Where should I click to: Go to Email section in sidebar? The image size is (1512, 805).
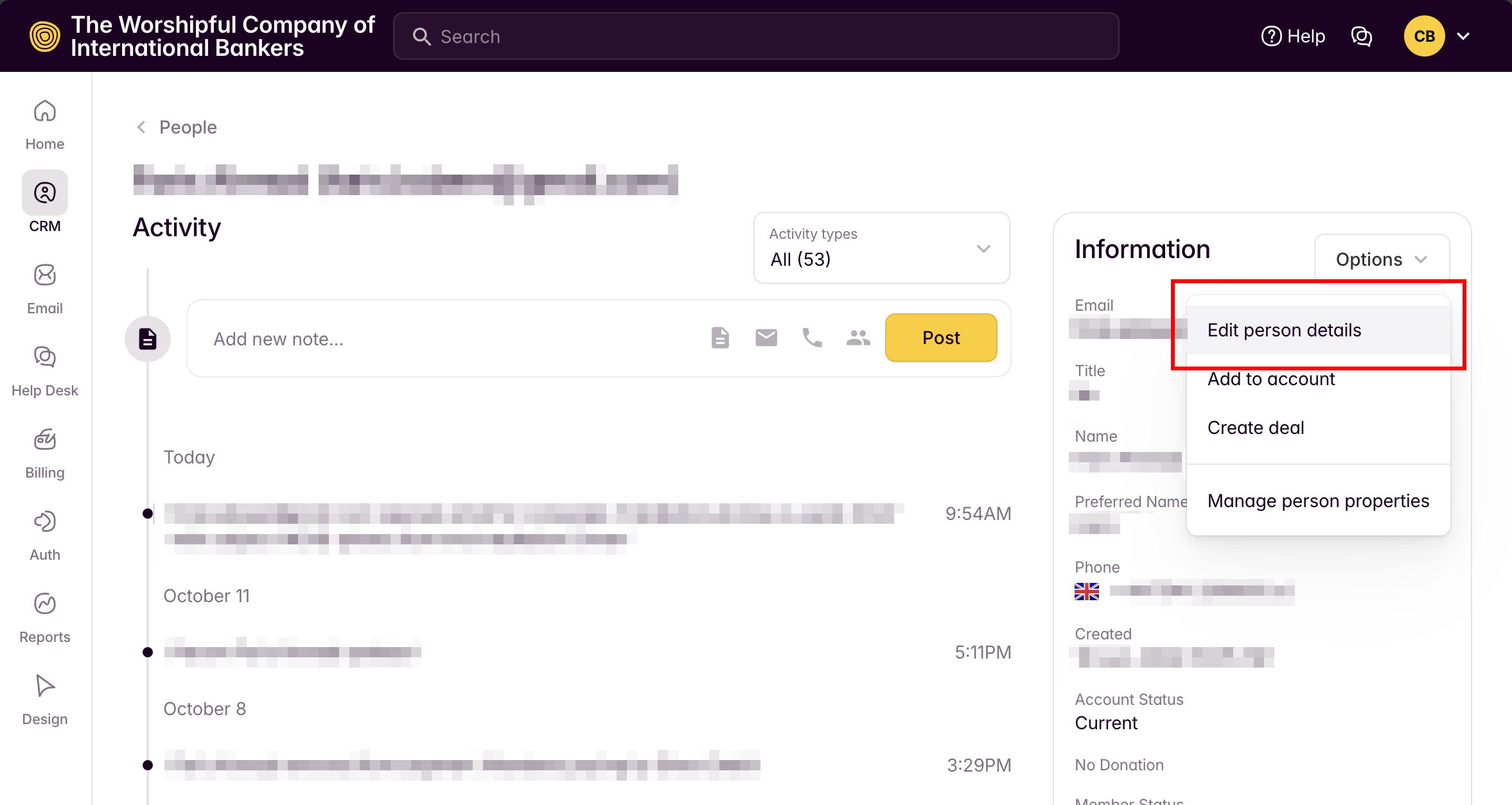(x=45, y=288)
